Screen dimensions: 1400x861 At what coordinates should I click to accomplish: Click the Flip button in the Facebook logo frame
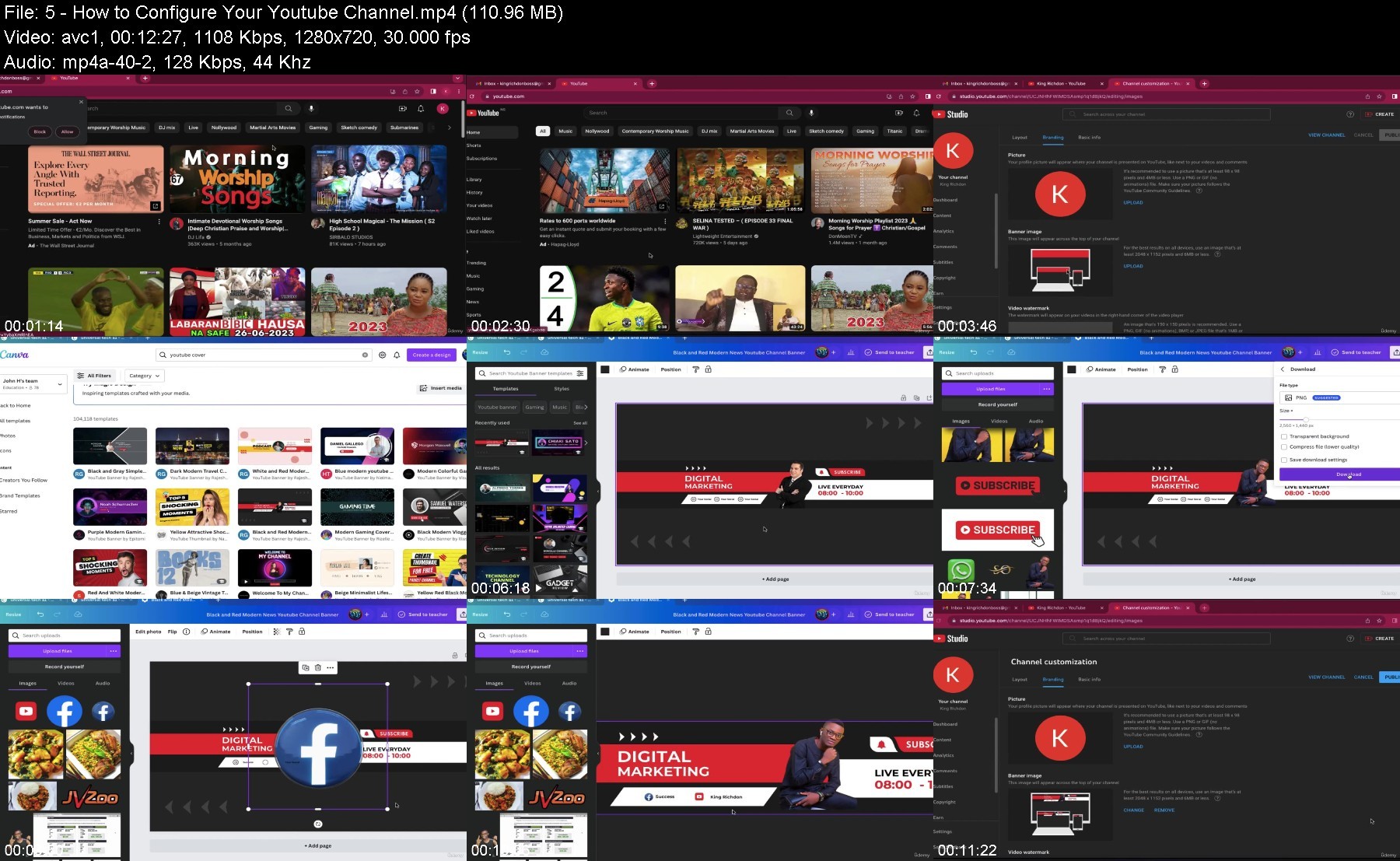click(x=172, y=632)
